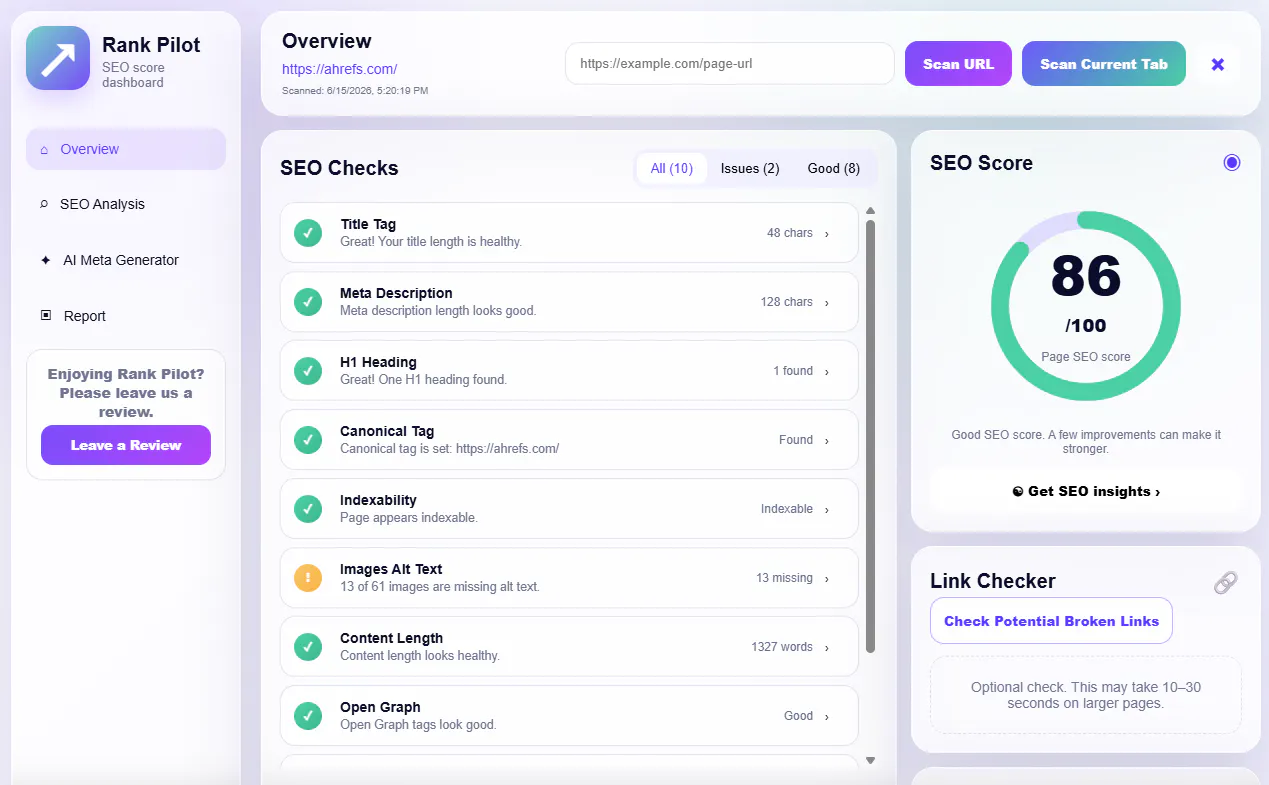The image size is (1269, 785).
Task: Click the Canonical Tag green check icon
Action: [308, 440]
